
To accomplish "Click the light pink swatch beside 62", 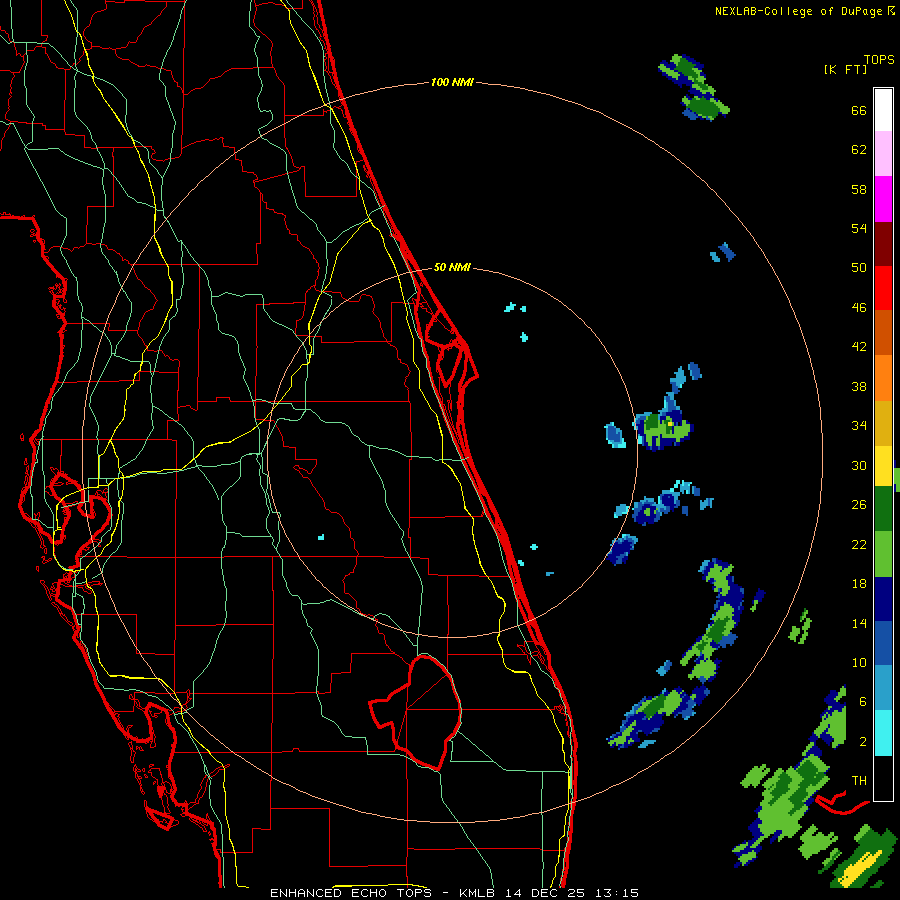I will [883, 154].
